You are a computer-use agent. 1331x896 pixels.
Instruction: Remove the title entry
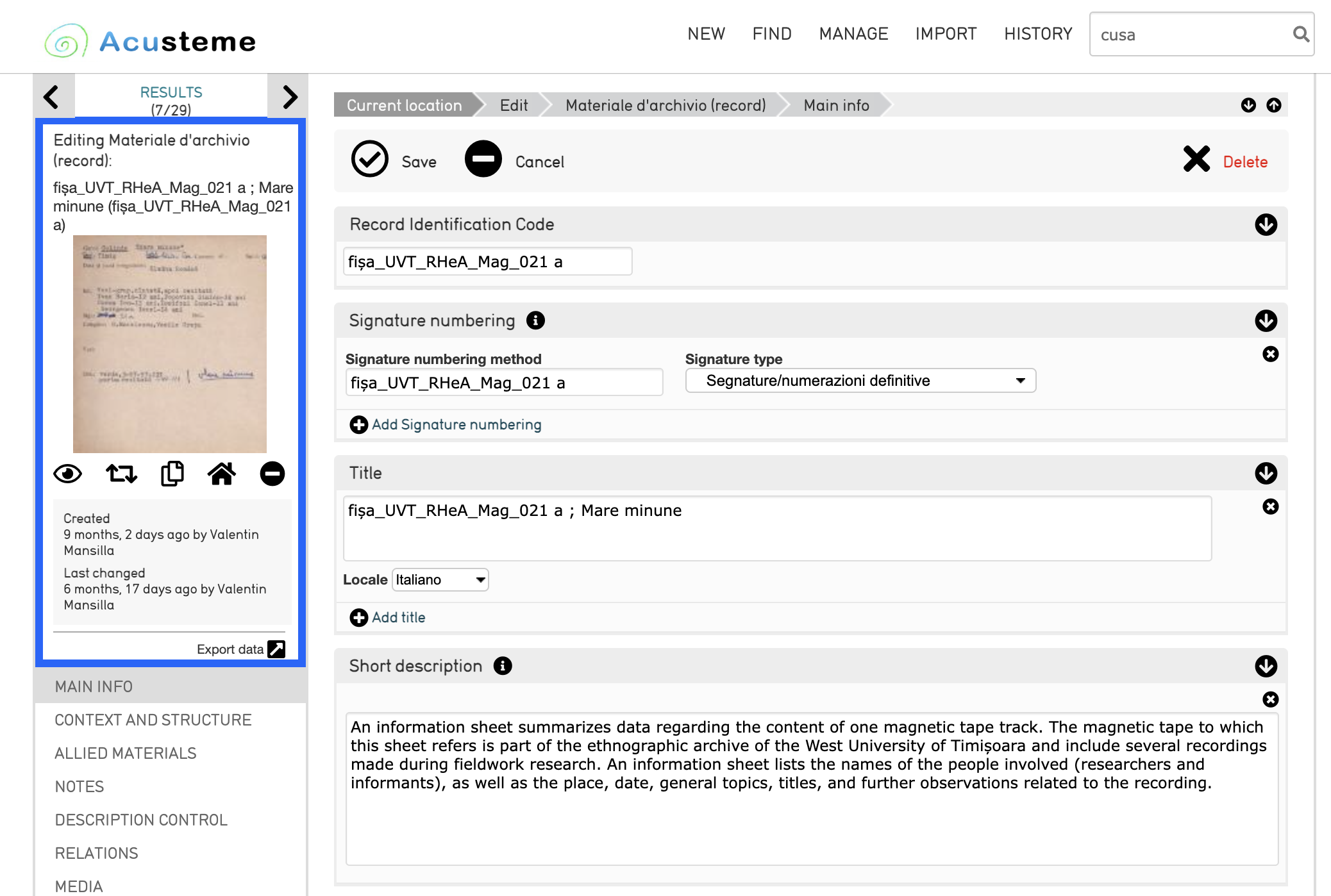tap(1271, 506)
